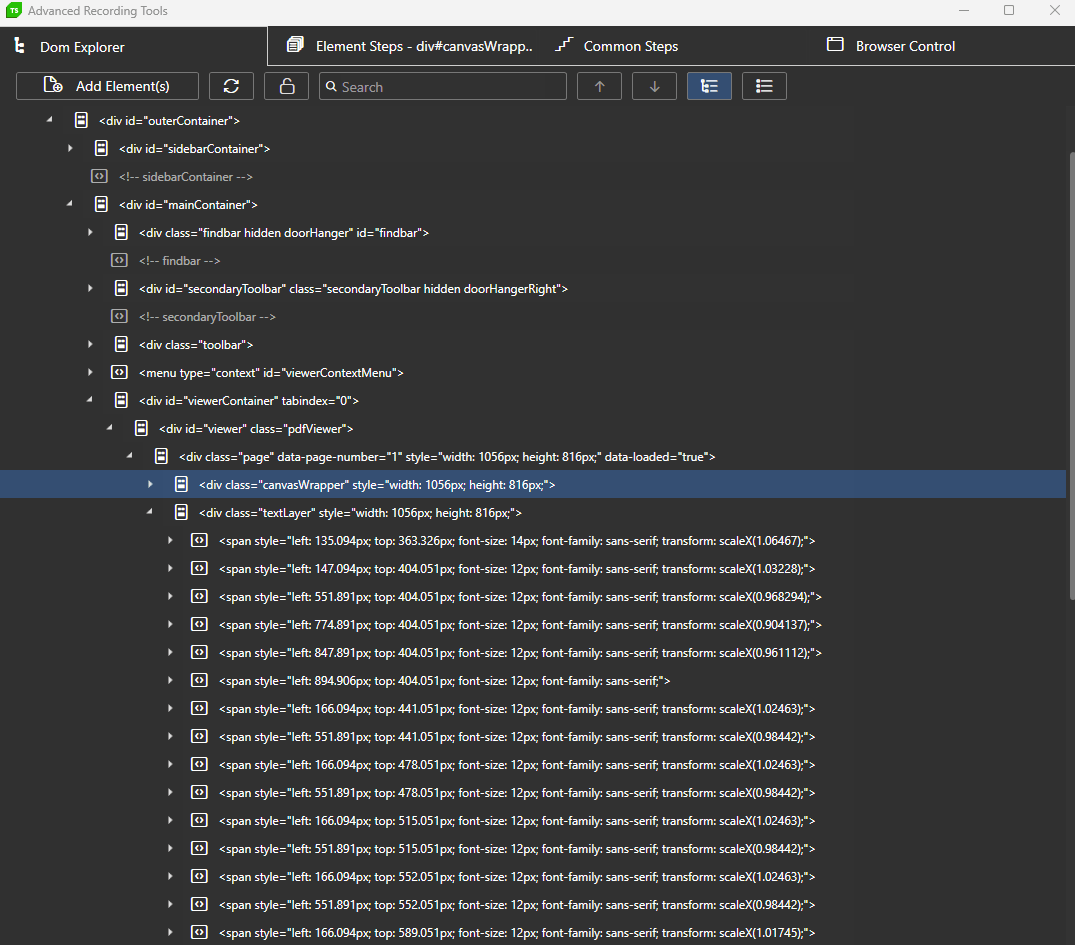Expand the viewerContextMenu menu node
Screen dimensions: 1075x945
90,372
